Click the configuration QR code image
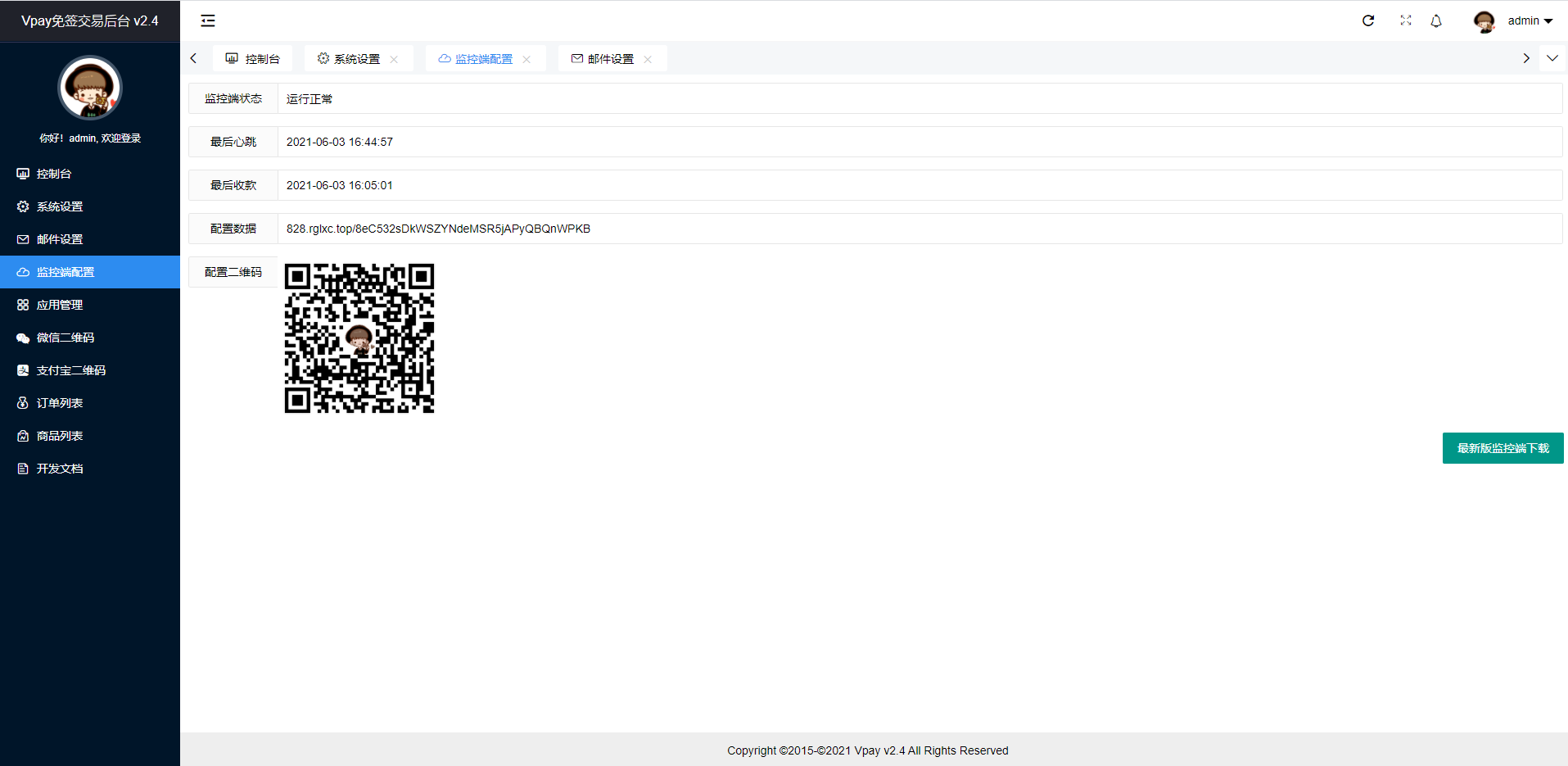The height and width of the screenshot is (766, 1568). [359, 338]
